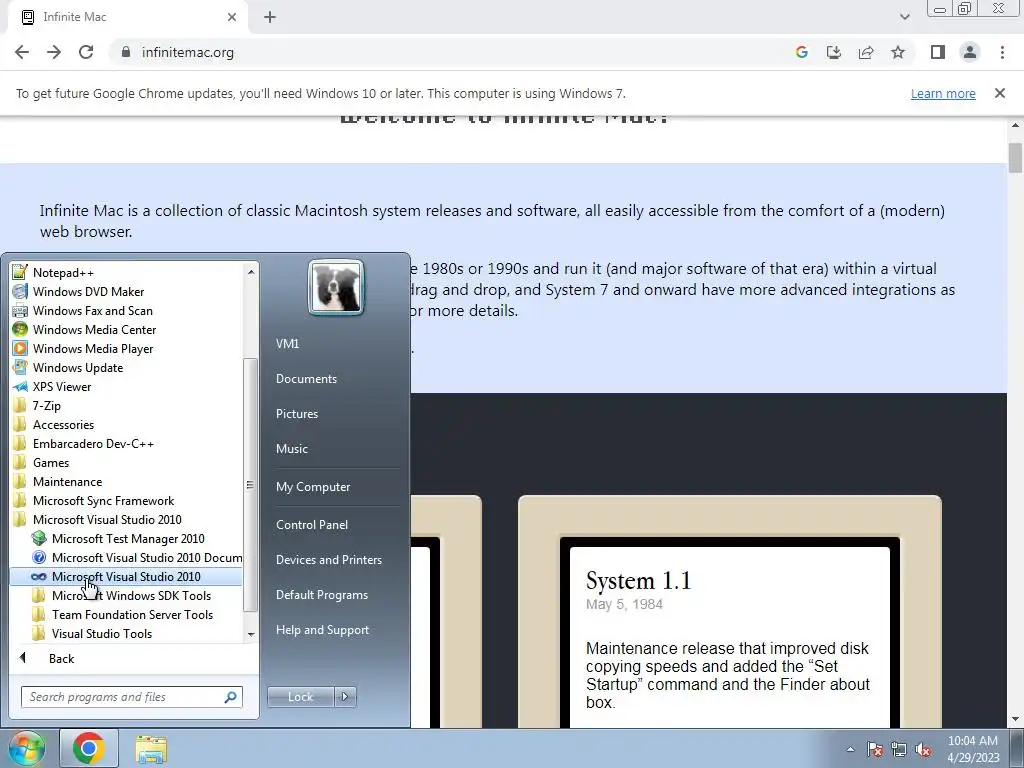Click the Lock button
The image size is (1024, 768).
point(300,697)
